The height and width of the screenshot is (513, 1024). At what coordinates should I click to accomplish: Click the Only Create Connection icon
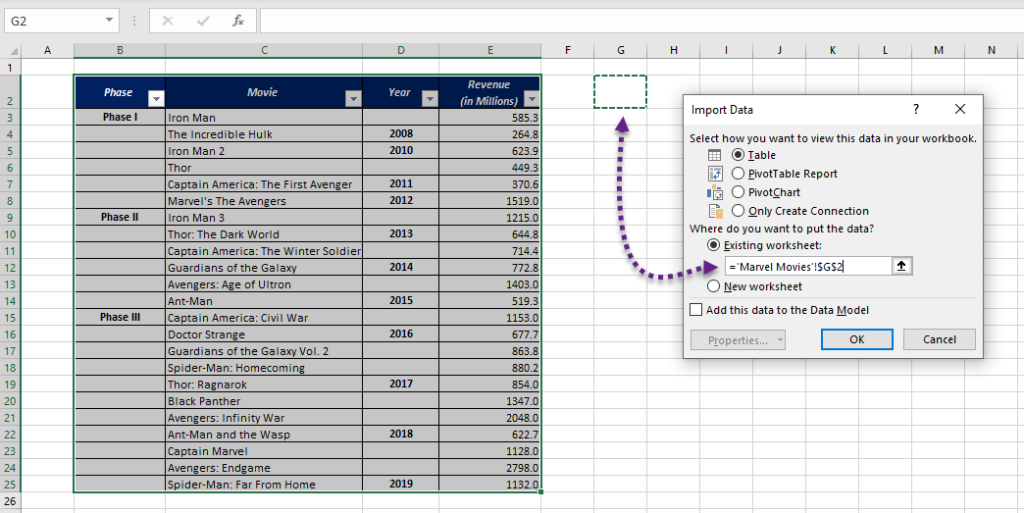pyautogui.click(x=715, y=211)
